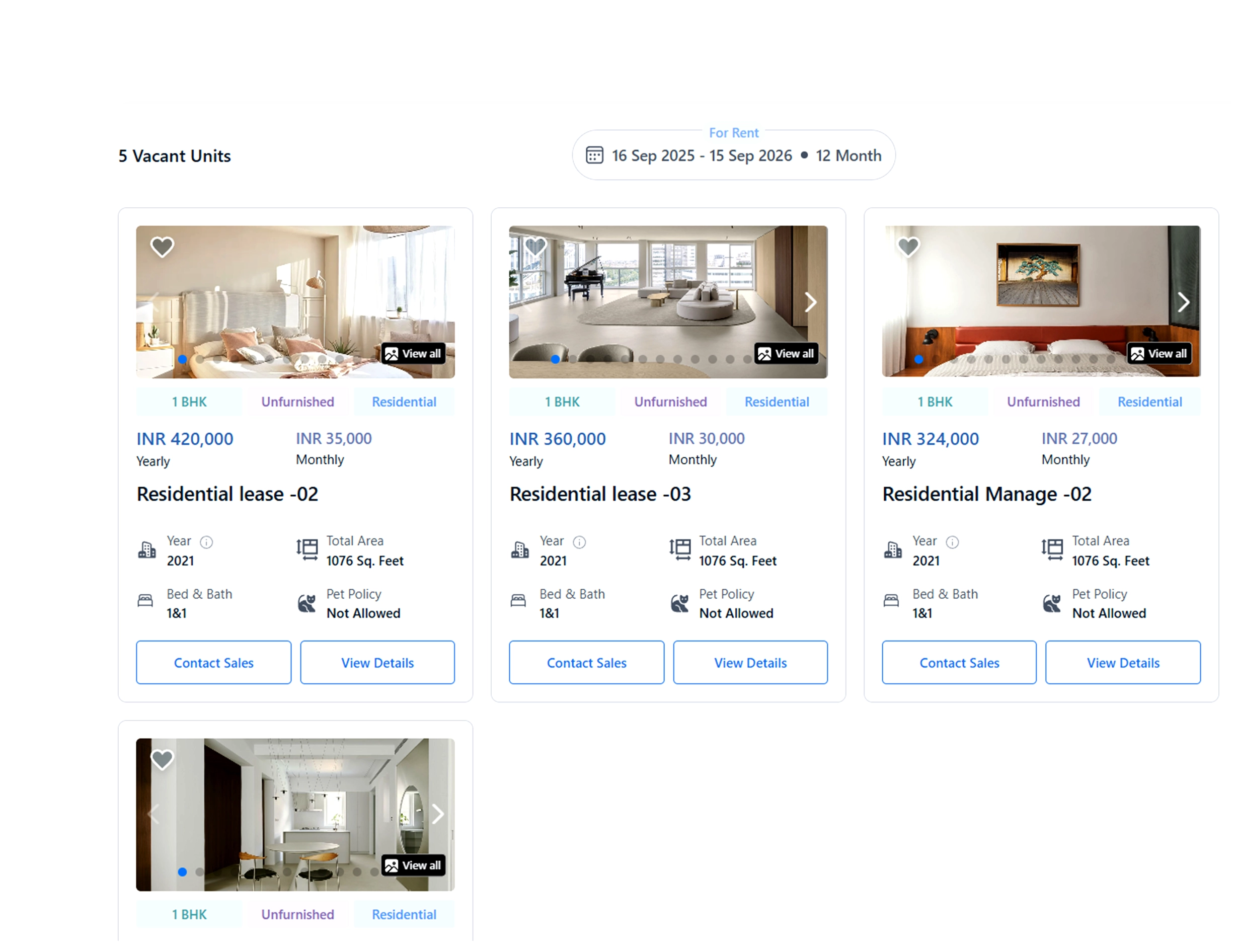Click the next arrow on Residential Manage -02 photos
1234x952 pixels.
pos(1184,302)
